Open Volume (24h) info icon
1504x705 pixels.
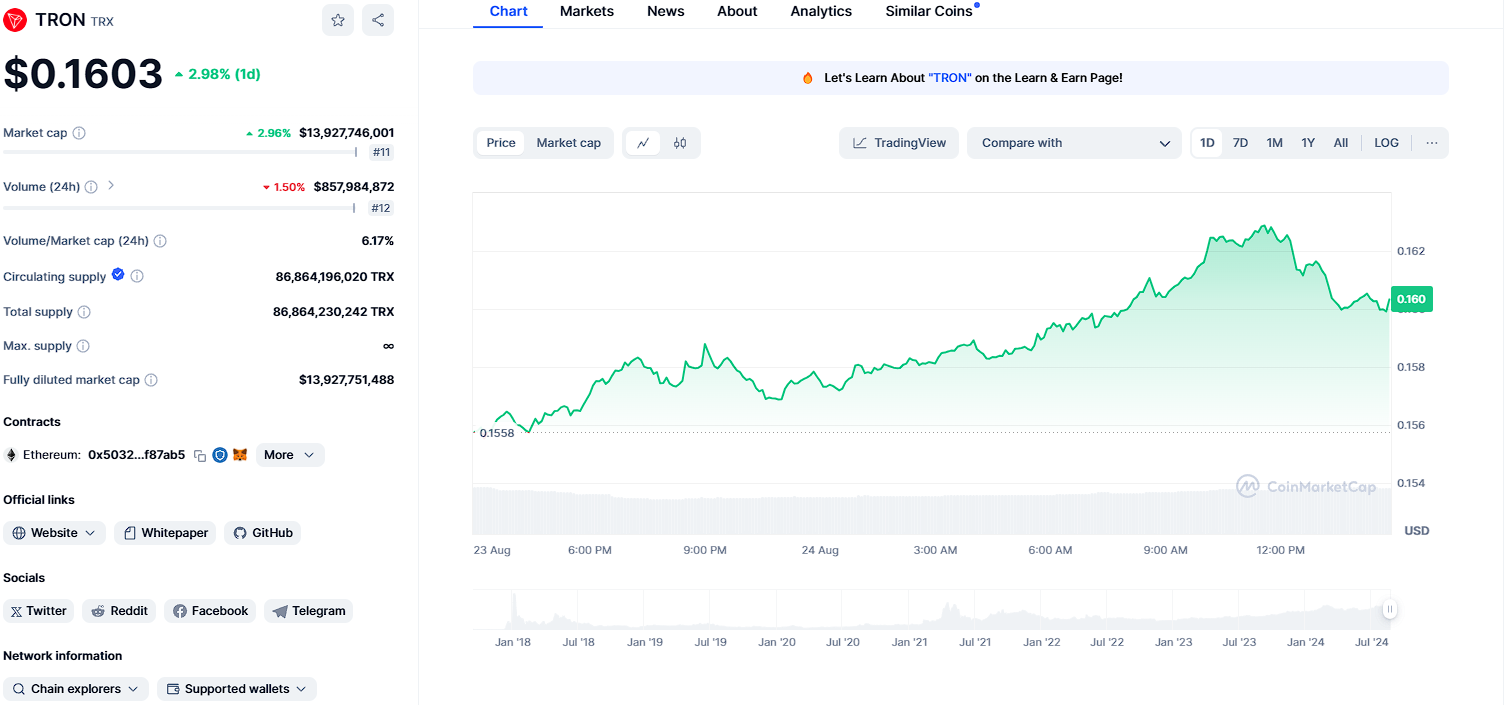click(91, 187)
